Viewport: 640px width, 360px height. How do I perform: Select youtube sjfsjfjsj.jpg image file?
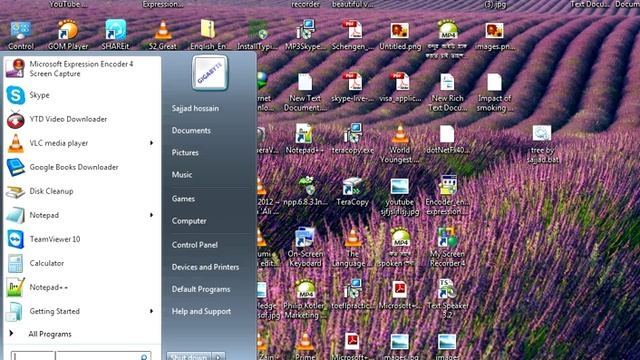click(x=400, y=196)
